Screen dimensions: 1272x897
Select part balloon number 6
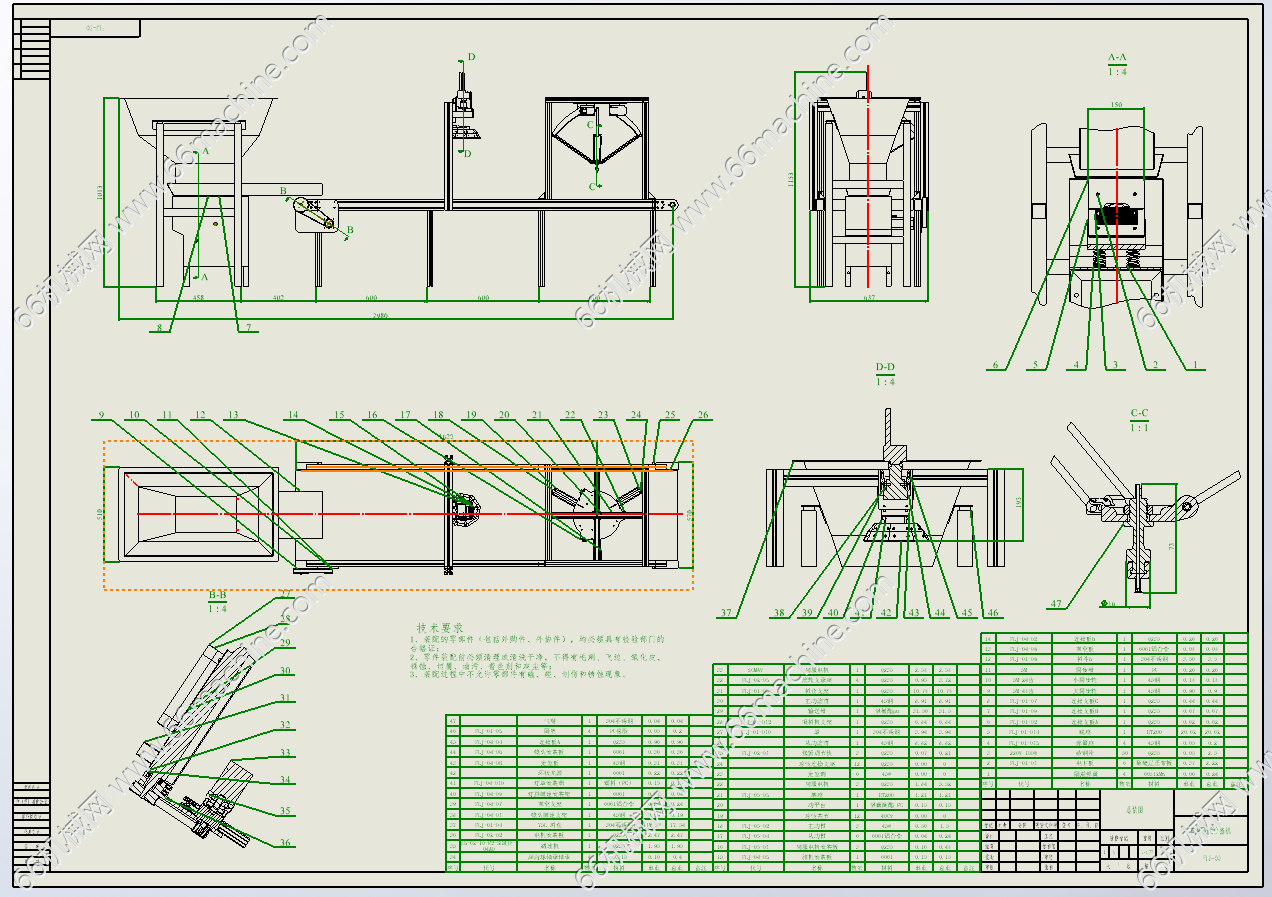point(995,365)
